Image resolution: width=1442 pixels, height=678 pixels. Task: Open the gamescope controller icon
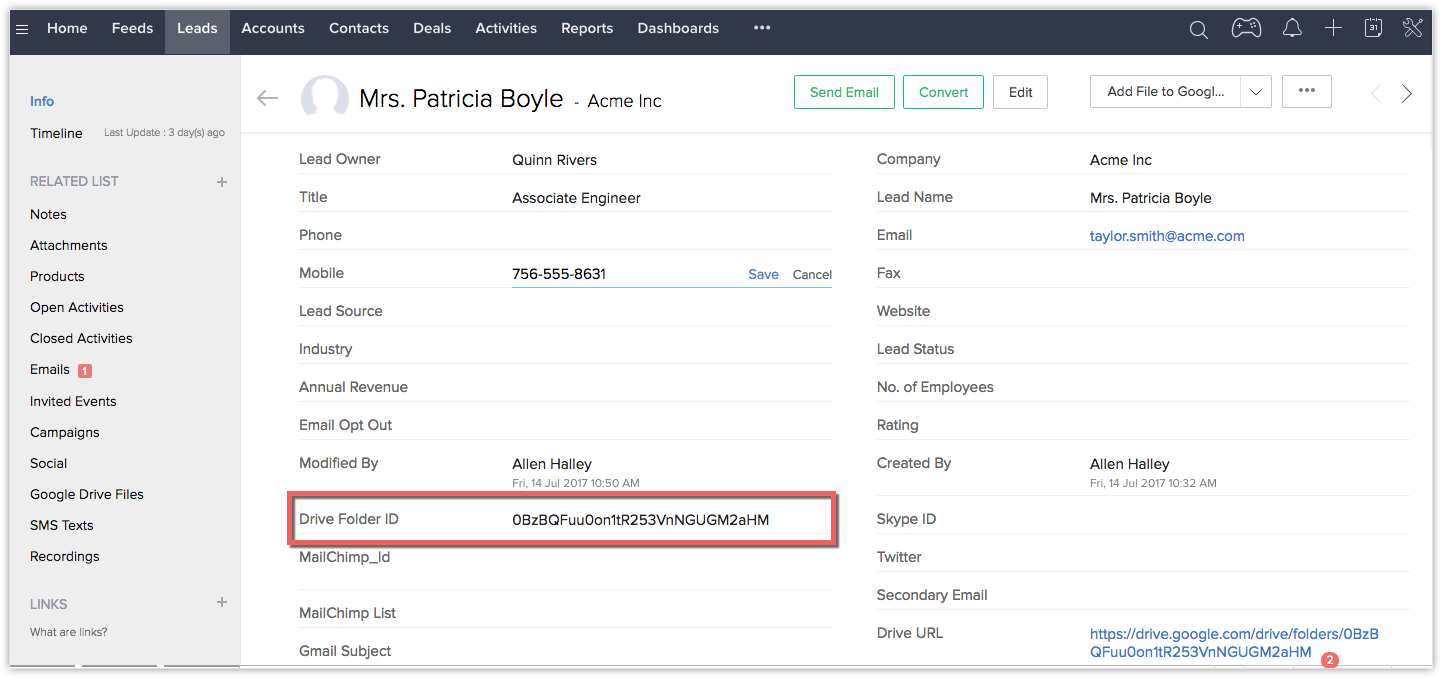(x=1246, y=28)
